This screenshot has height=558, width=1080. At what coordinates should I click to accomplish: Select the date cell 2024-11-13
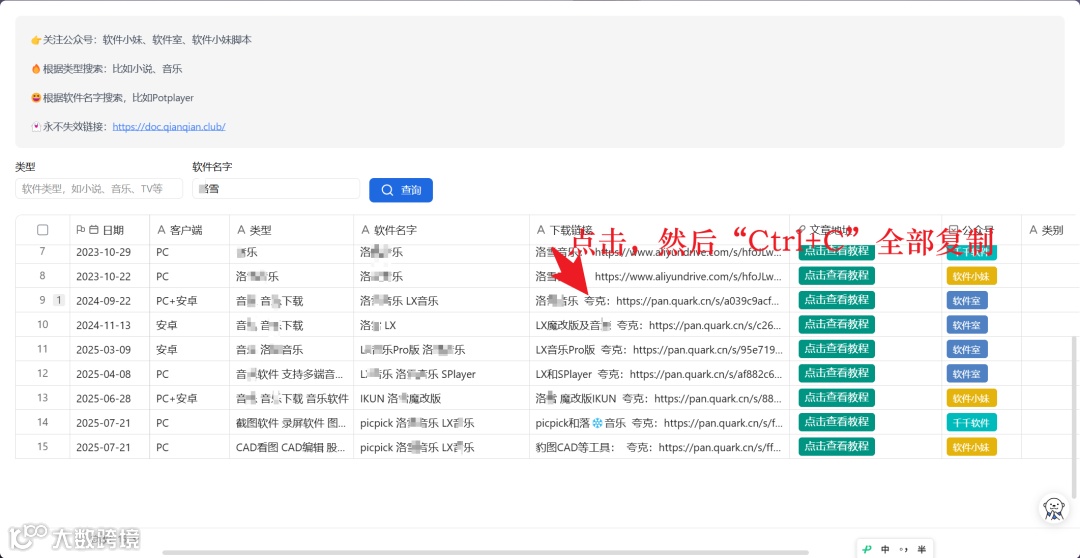coord(110,324)
